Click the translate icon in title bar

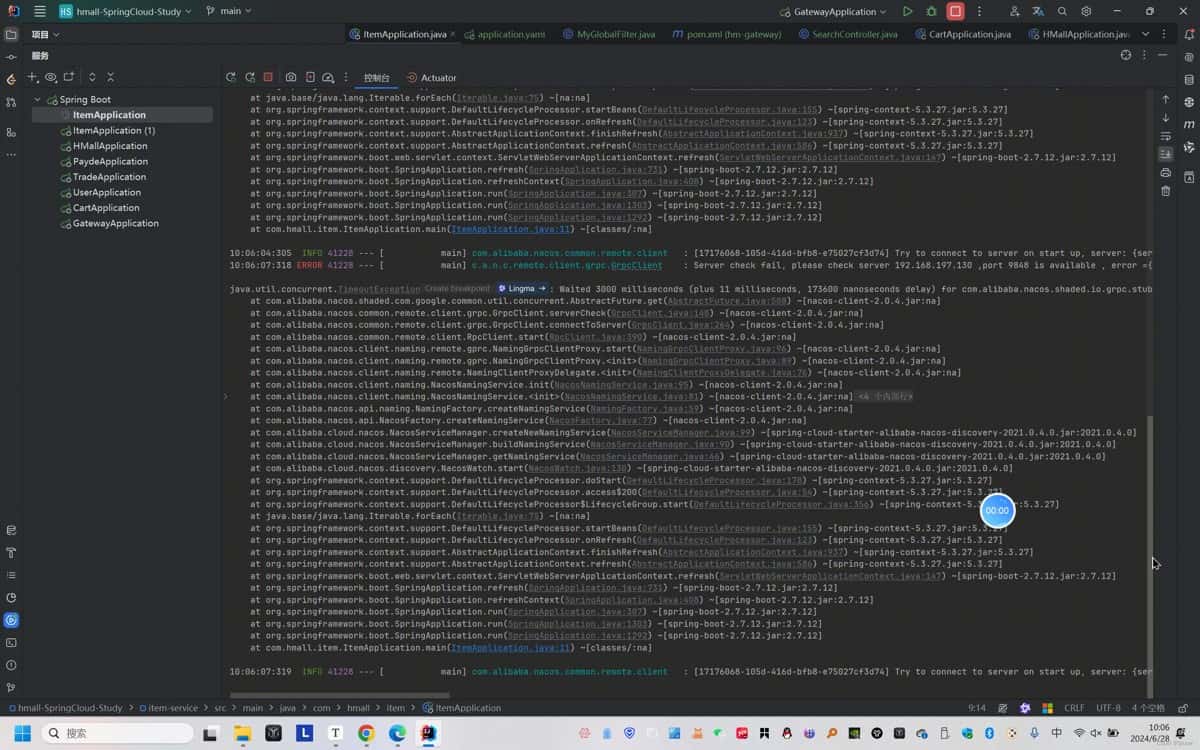(x=1038, y=11)
